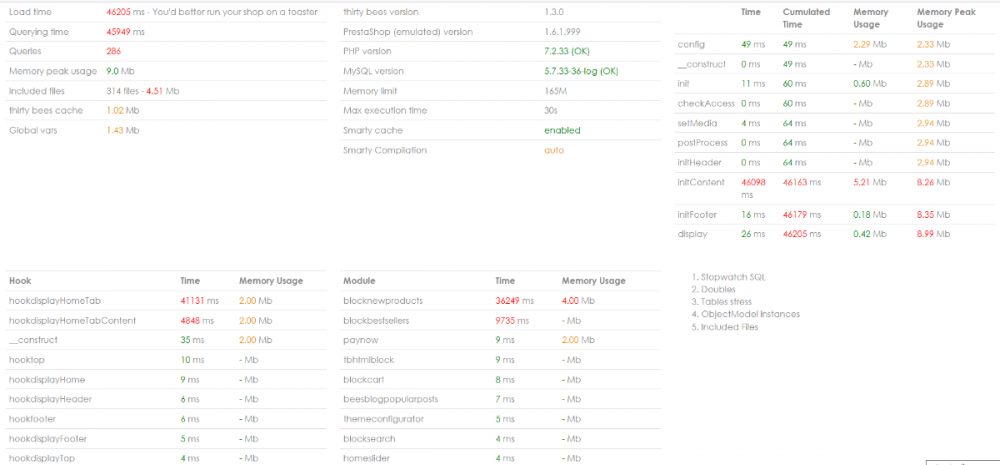Click the Hook column header

click(20, 281)
